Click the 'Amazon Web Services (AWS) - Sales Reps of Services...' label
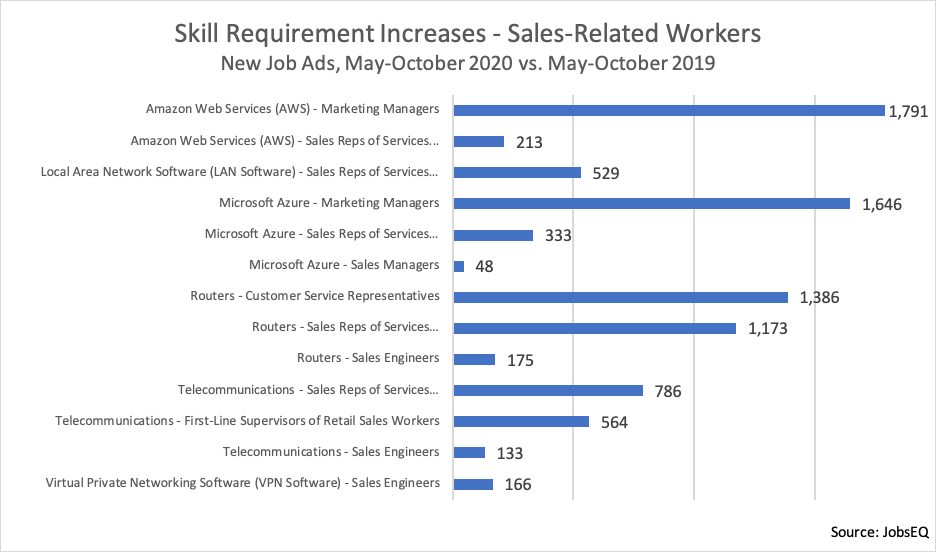Viewport: 936px width, 552px height. pos(285,141)
